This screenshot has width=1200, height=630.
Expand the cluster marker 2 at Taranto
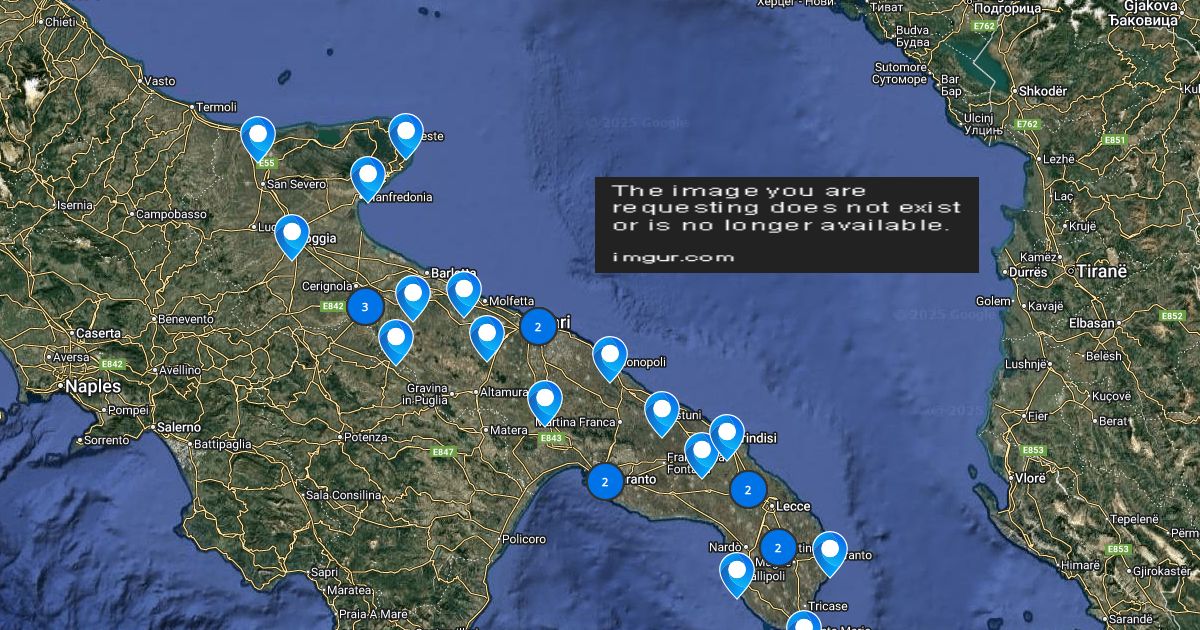[604, 481]
